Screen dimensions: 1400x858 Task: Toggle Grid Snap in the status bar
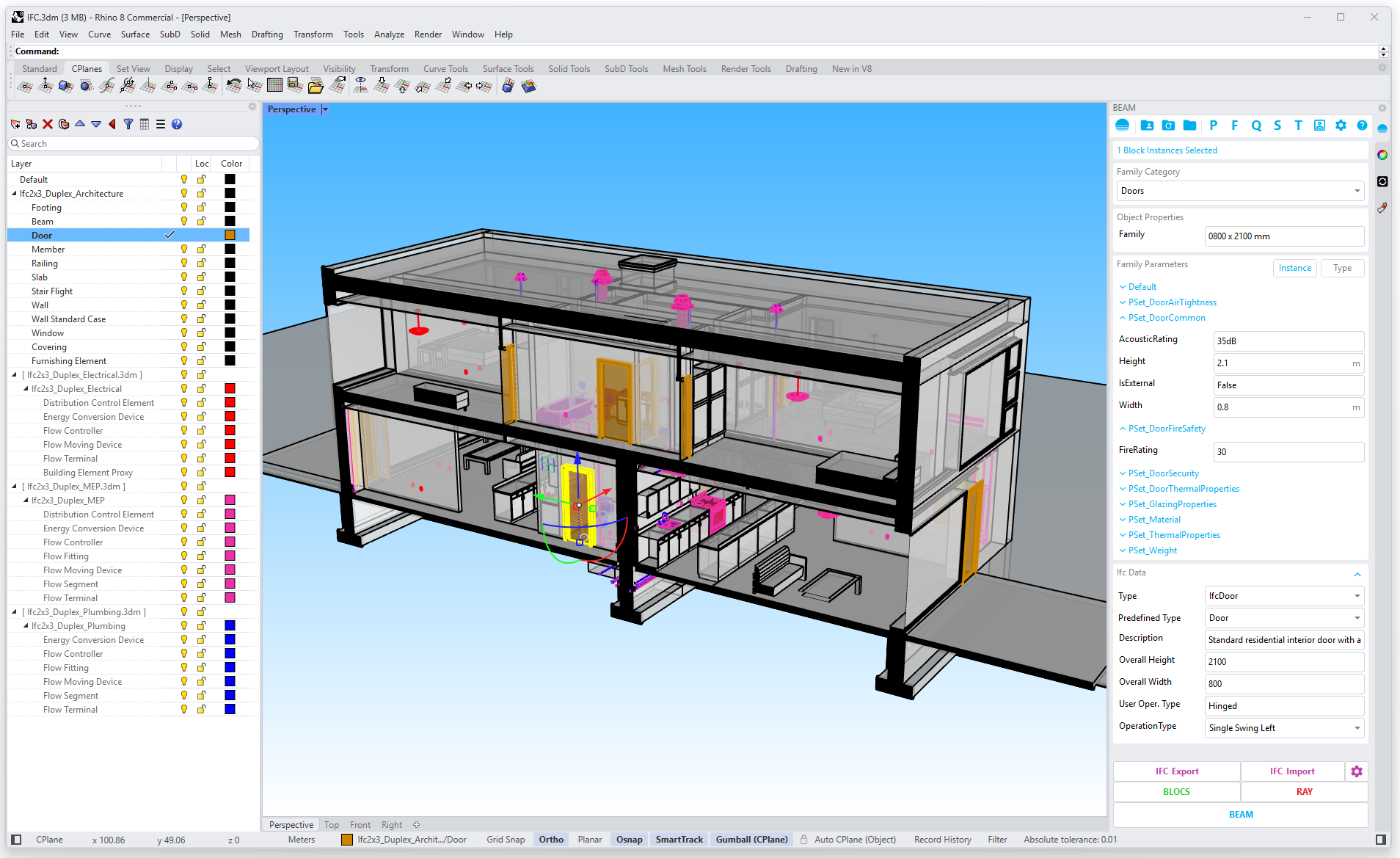pyautogui.click(x=506, y=840)
